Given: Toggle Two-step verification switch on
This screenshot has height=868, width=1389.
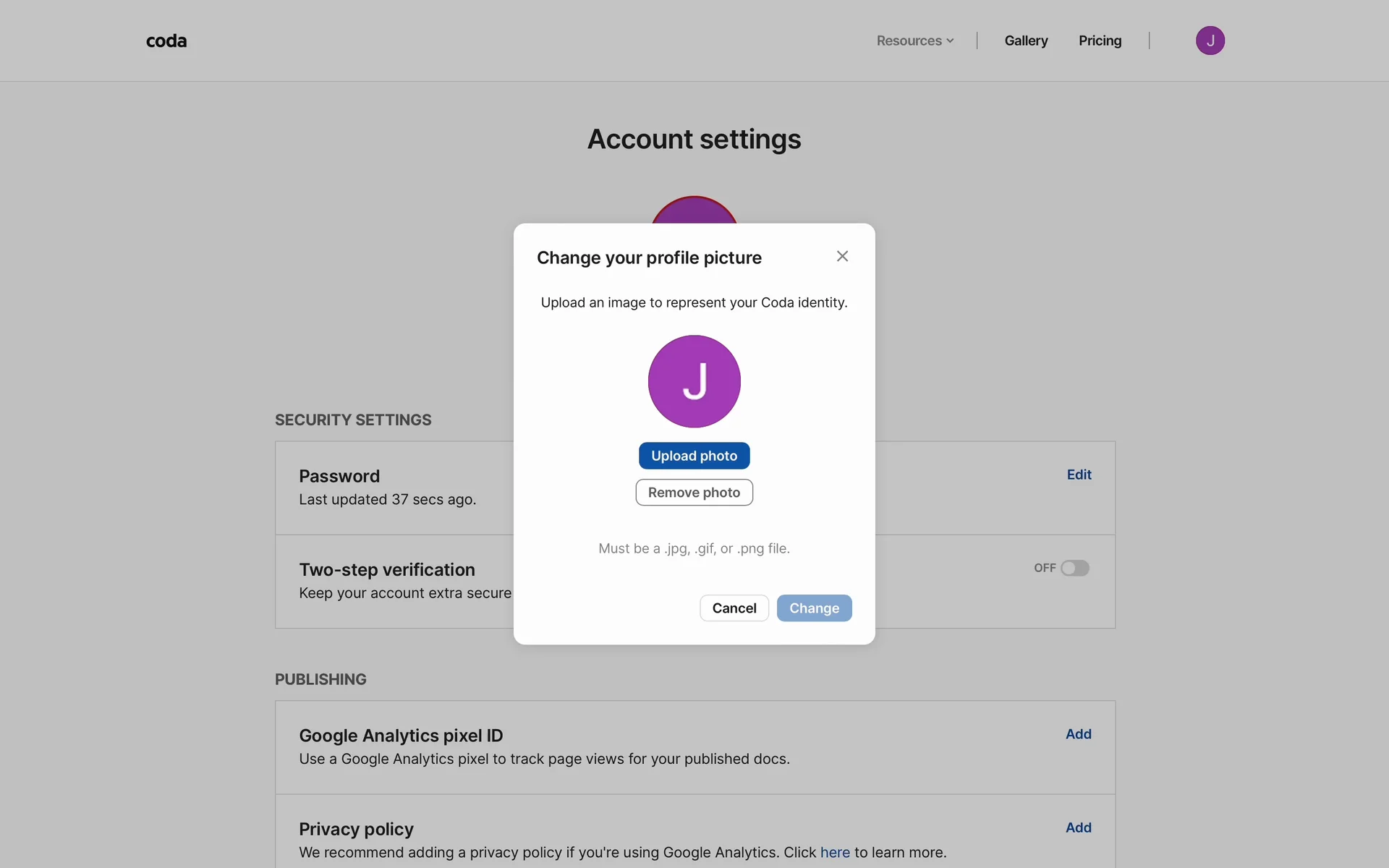Looking at the screenshot, I should pyautogui.click(x=1074, y=569).
